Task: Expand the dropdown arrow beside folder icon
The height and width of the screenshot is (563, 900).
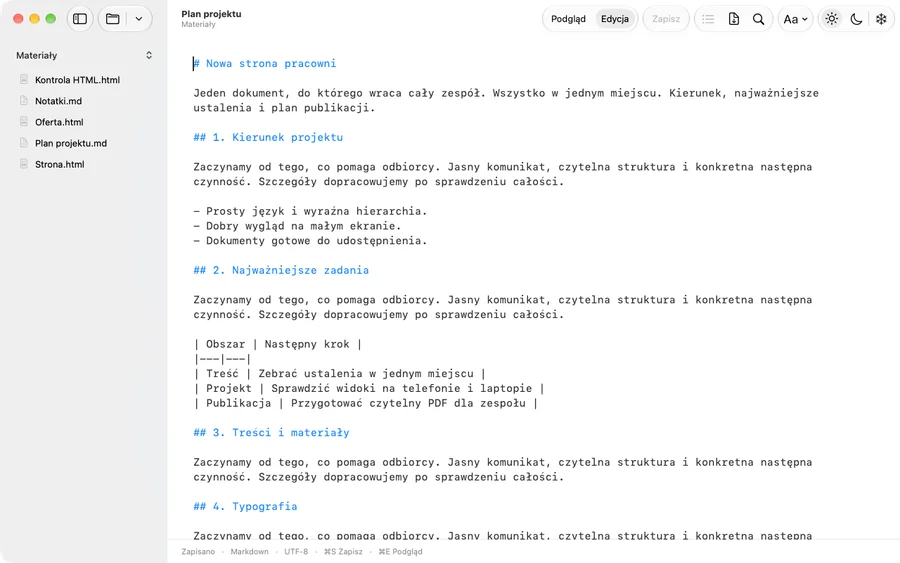Action: [x=139, y=19]
